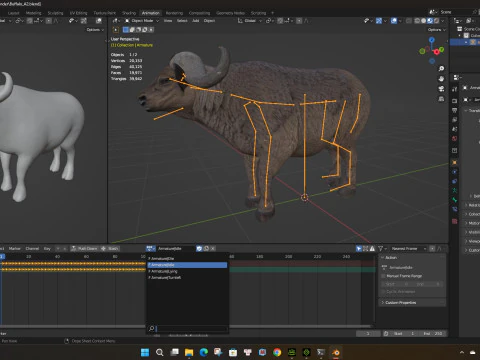Screen dimensions: 480x360
Task: Enable material preview shading
Action: coord(430,21)
